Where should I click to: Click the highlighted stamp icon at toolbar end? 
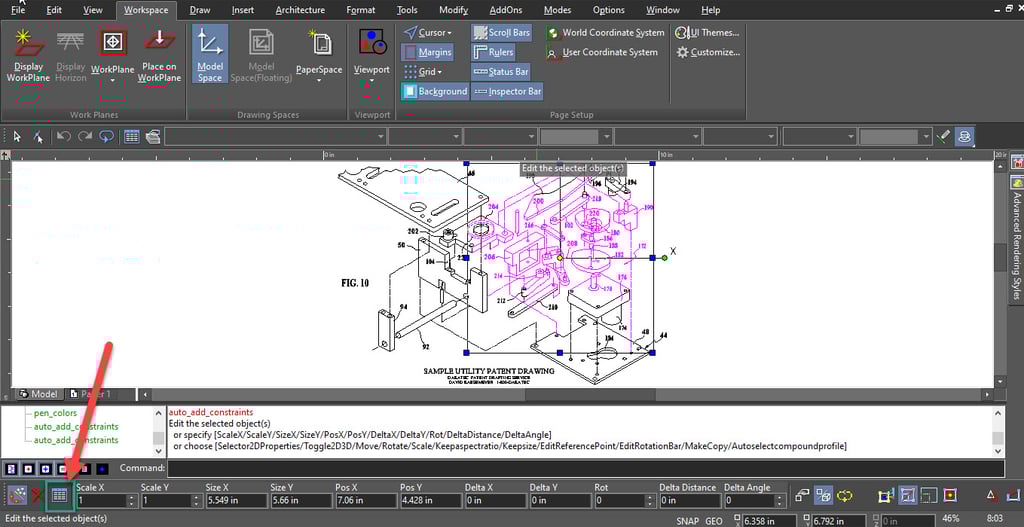click(965, 136)
